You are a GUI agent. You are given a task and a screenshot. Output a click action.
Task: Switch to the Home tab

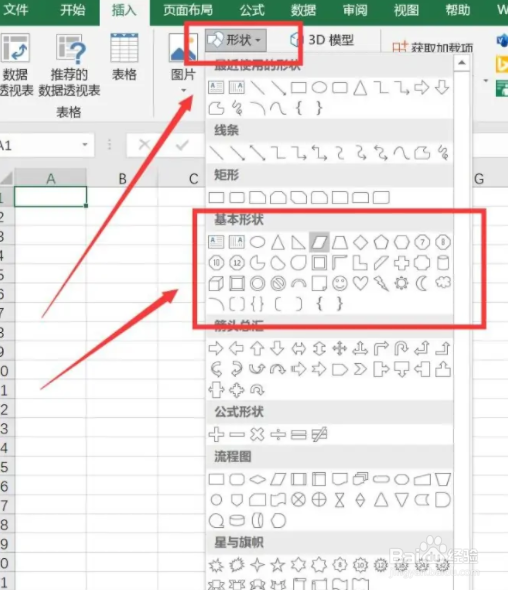[x=72, y=9]
